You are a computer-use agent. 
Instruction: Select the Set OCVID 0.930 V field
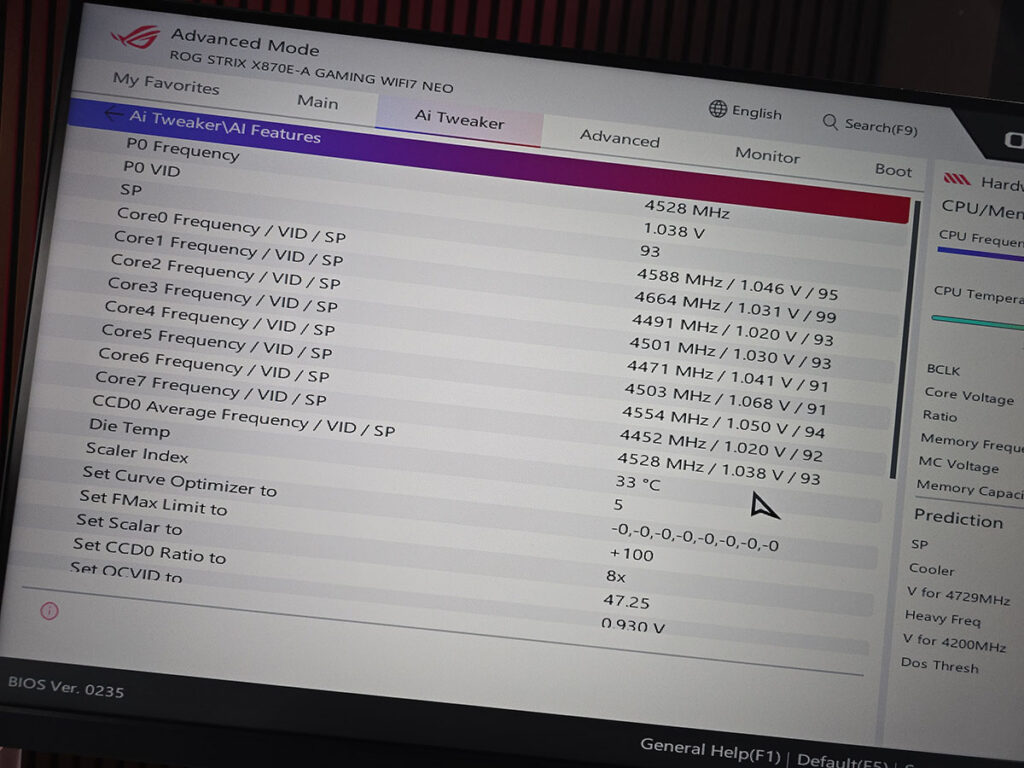[633, 627]
